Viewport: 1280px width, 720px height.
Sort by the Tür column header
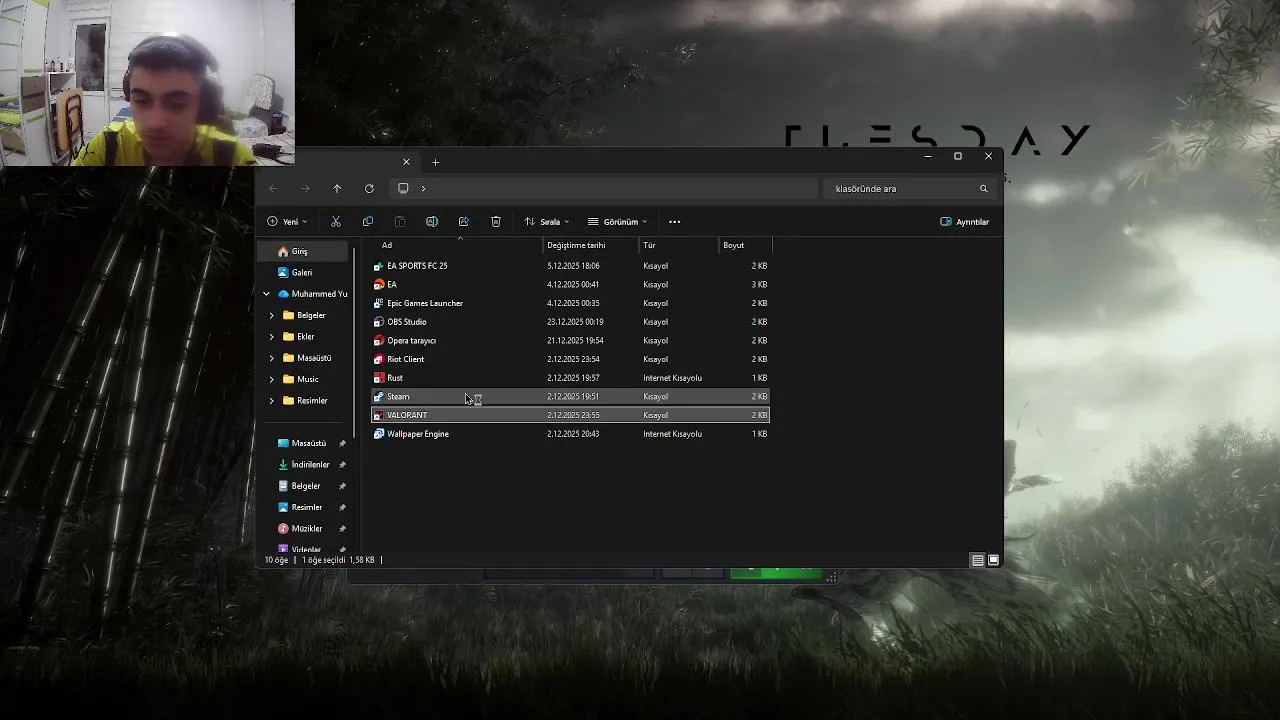point(678,245)
